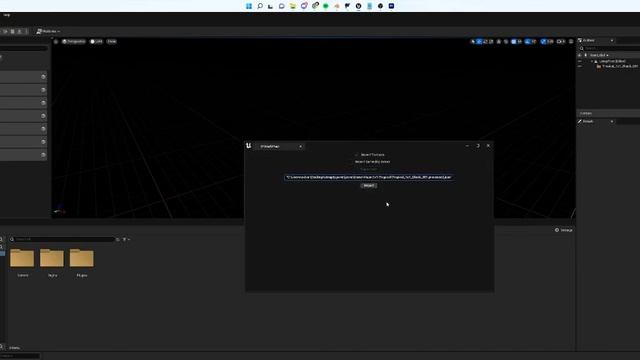Click the Import button below the path field
640x360 pixels.
(x=369, y=186)
